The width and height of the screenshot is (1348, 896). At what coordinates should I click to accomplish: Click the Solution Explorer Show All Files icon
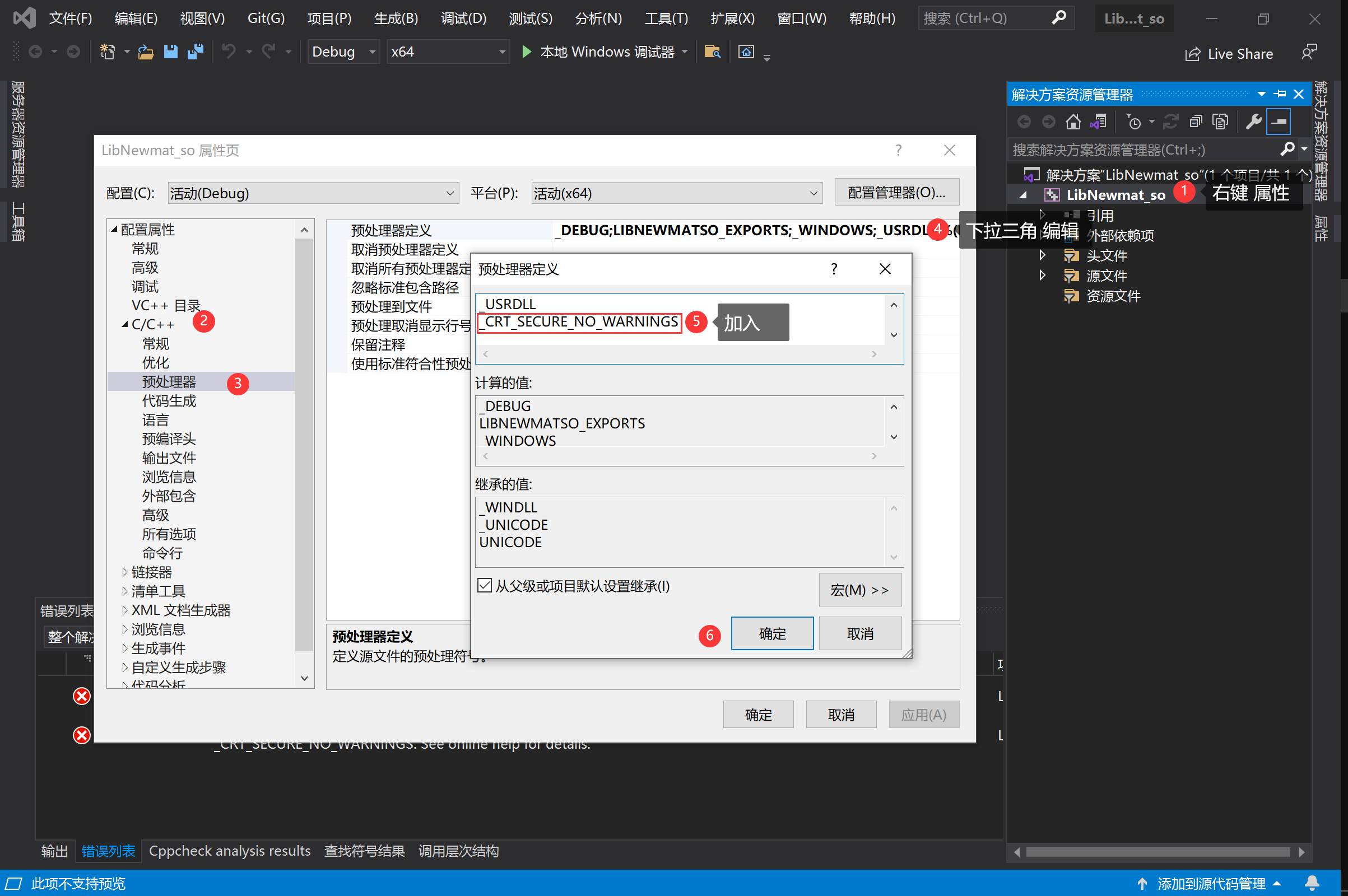[1220, 122]
